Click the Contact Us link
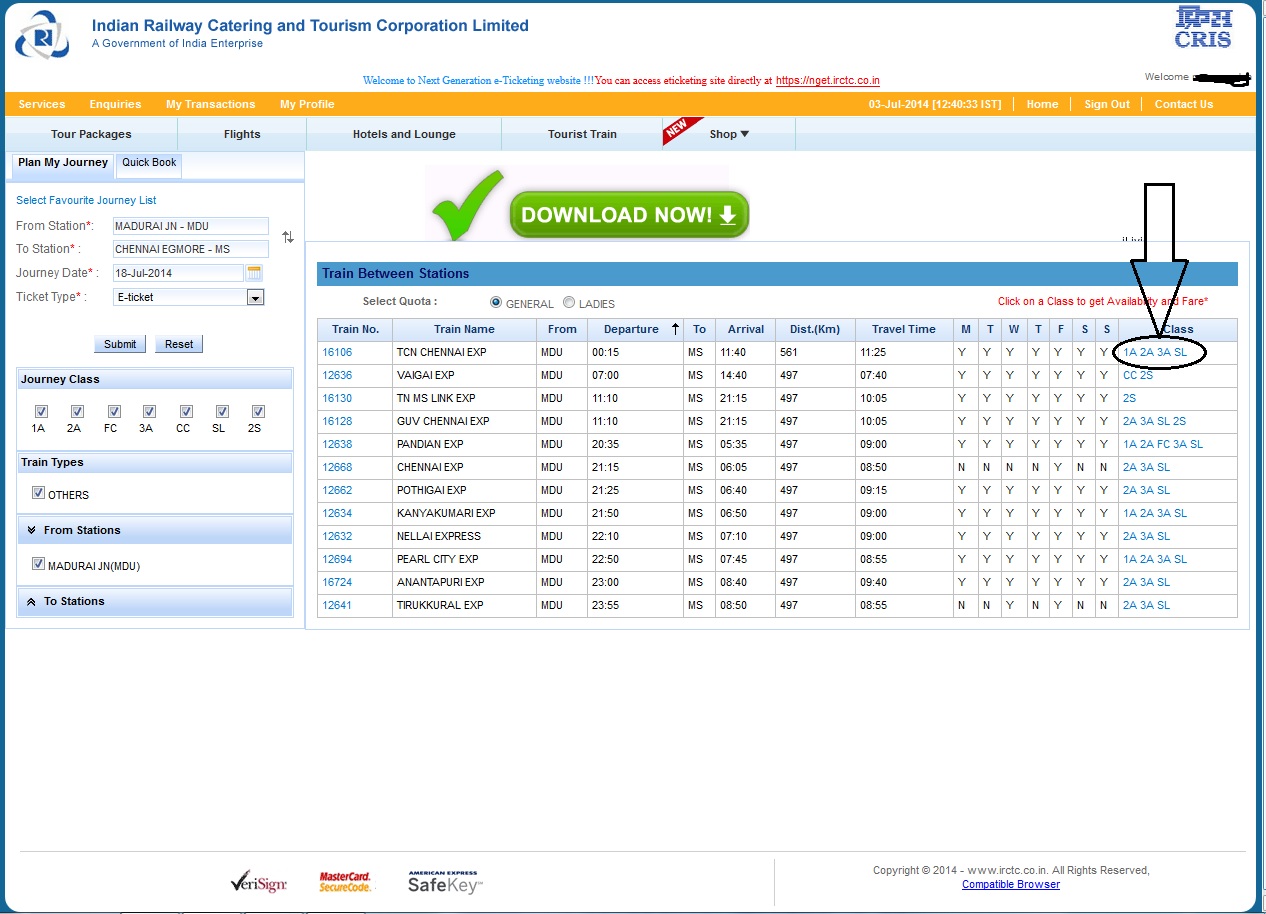This screenshot has width=1266, height=914. 1184,104
